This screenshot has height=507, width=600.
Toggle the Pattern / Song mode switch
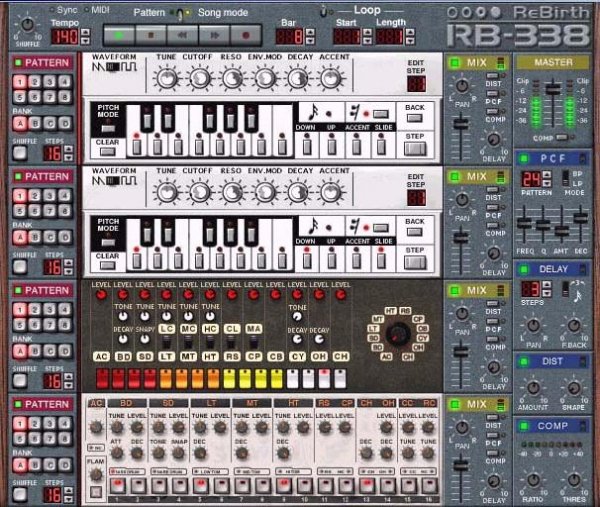(x=180, y=14)
